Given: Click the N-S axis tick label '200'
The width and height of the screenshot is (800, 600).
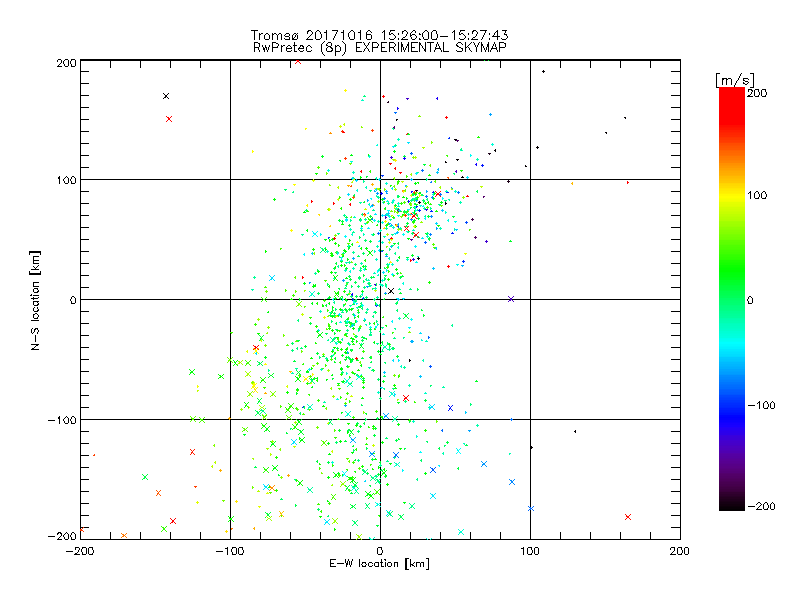Looking at the screenshot, I should [66, 63].
